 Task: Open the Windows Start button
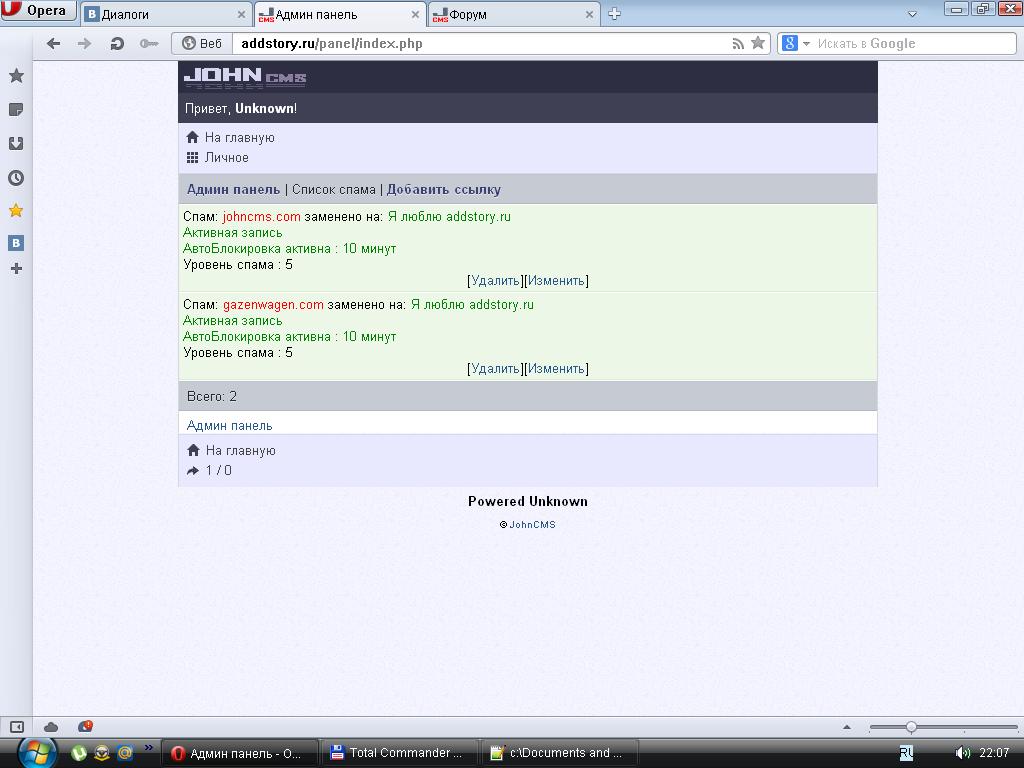[36, 752]
